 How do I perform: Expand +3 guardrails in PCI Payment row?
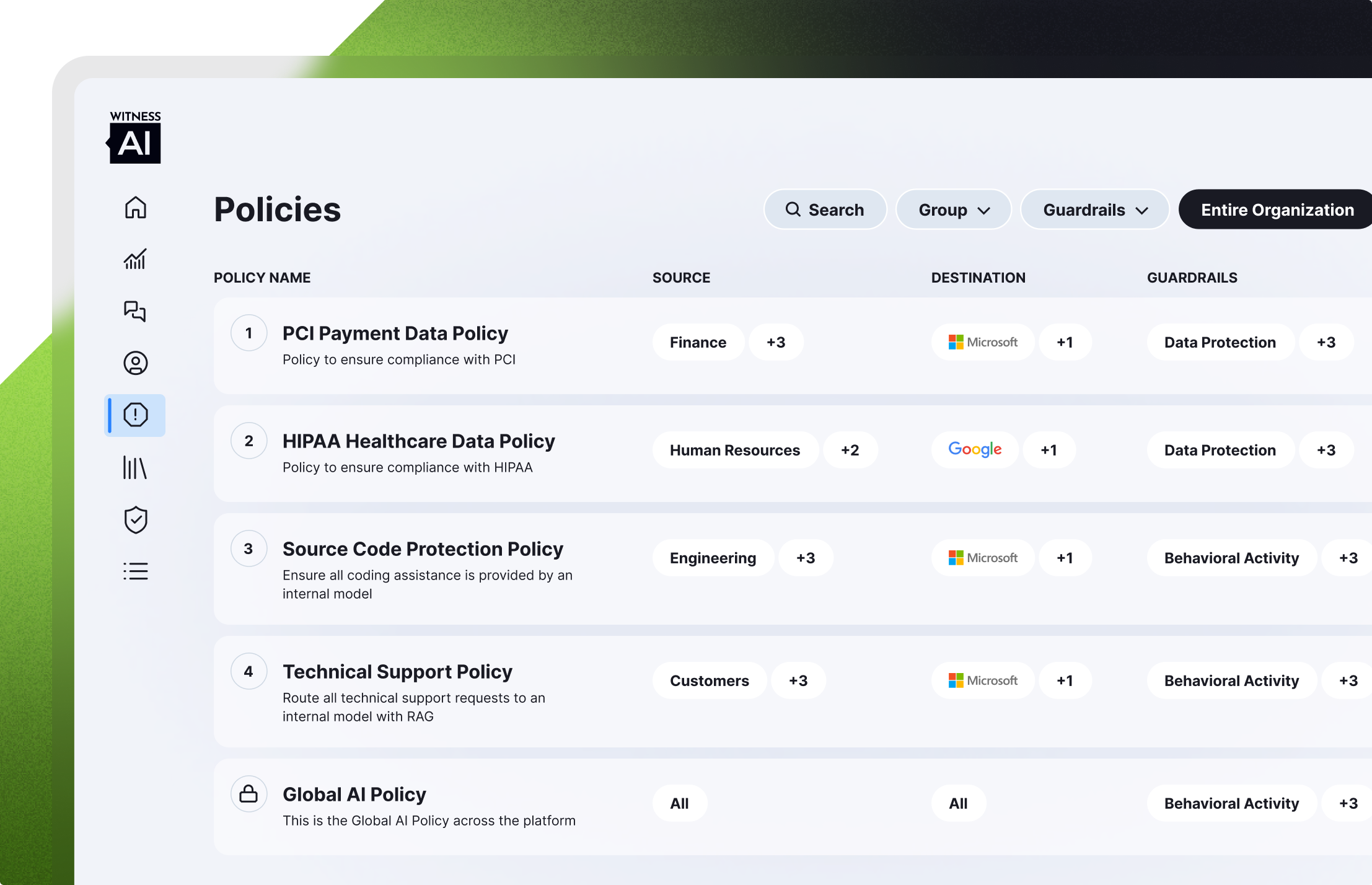pyautogui.click(x=1326, y=342)
